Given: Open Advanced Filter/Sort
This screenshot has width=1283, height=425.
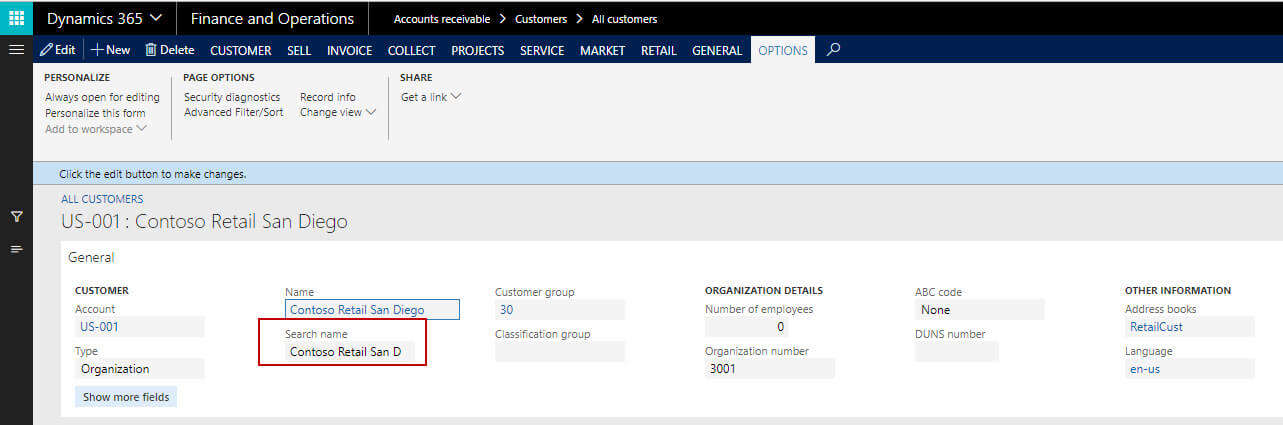Looking at the screenshot, I should point(233,113).
